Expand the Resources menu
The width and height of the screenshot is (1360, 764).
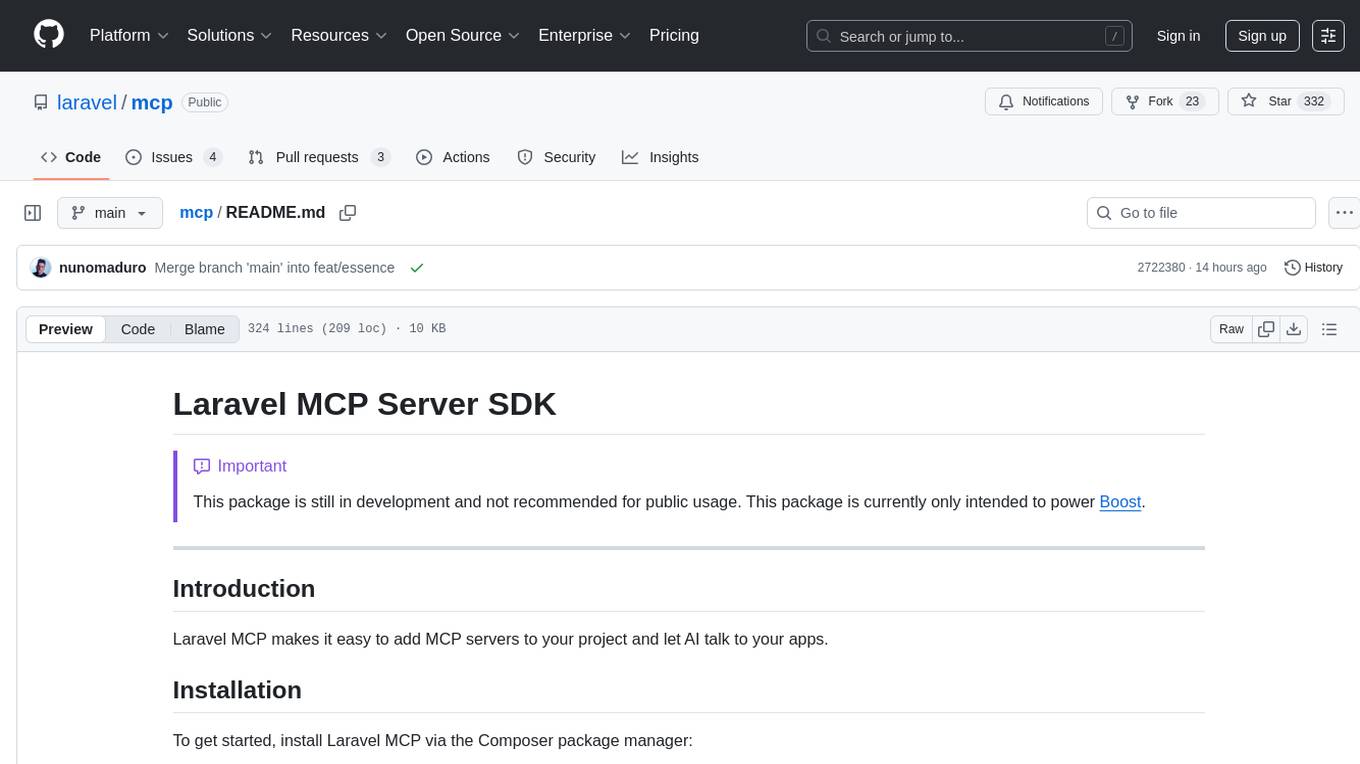[x=339, y=35]
